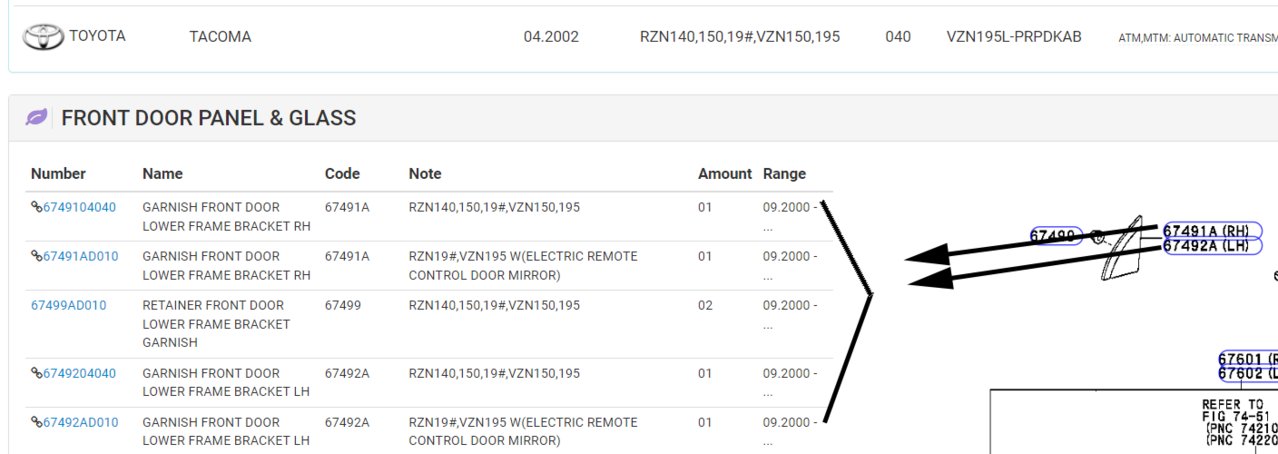Select the 67602 callout in diagram
This screenshot has width=1278, height=454.
click(x=1247, y=373)
